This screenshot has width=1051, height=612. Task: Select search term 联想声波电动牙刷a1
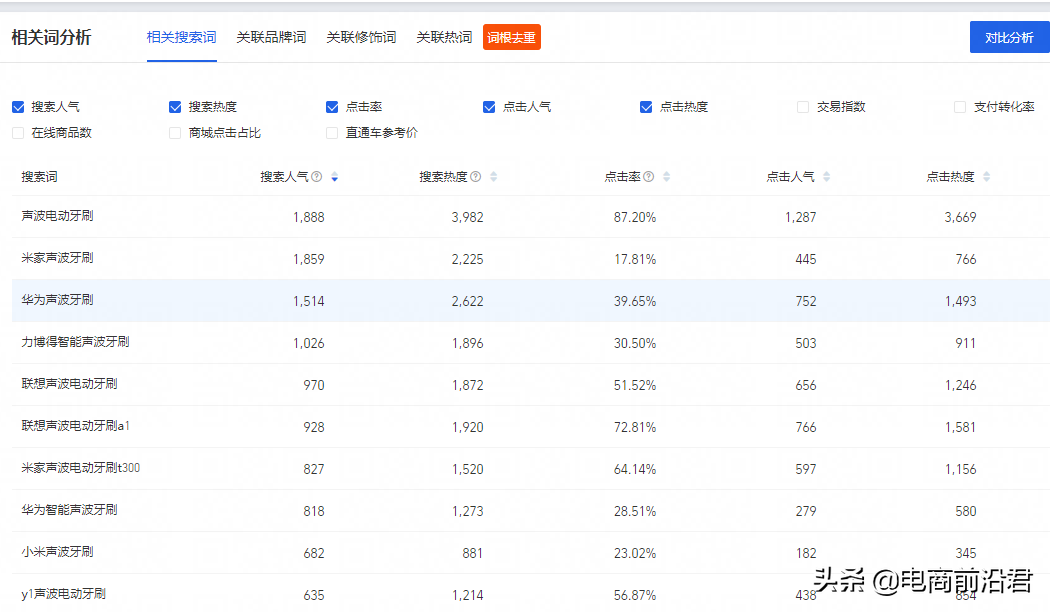coord(76,426)
